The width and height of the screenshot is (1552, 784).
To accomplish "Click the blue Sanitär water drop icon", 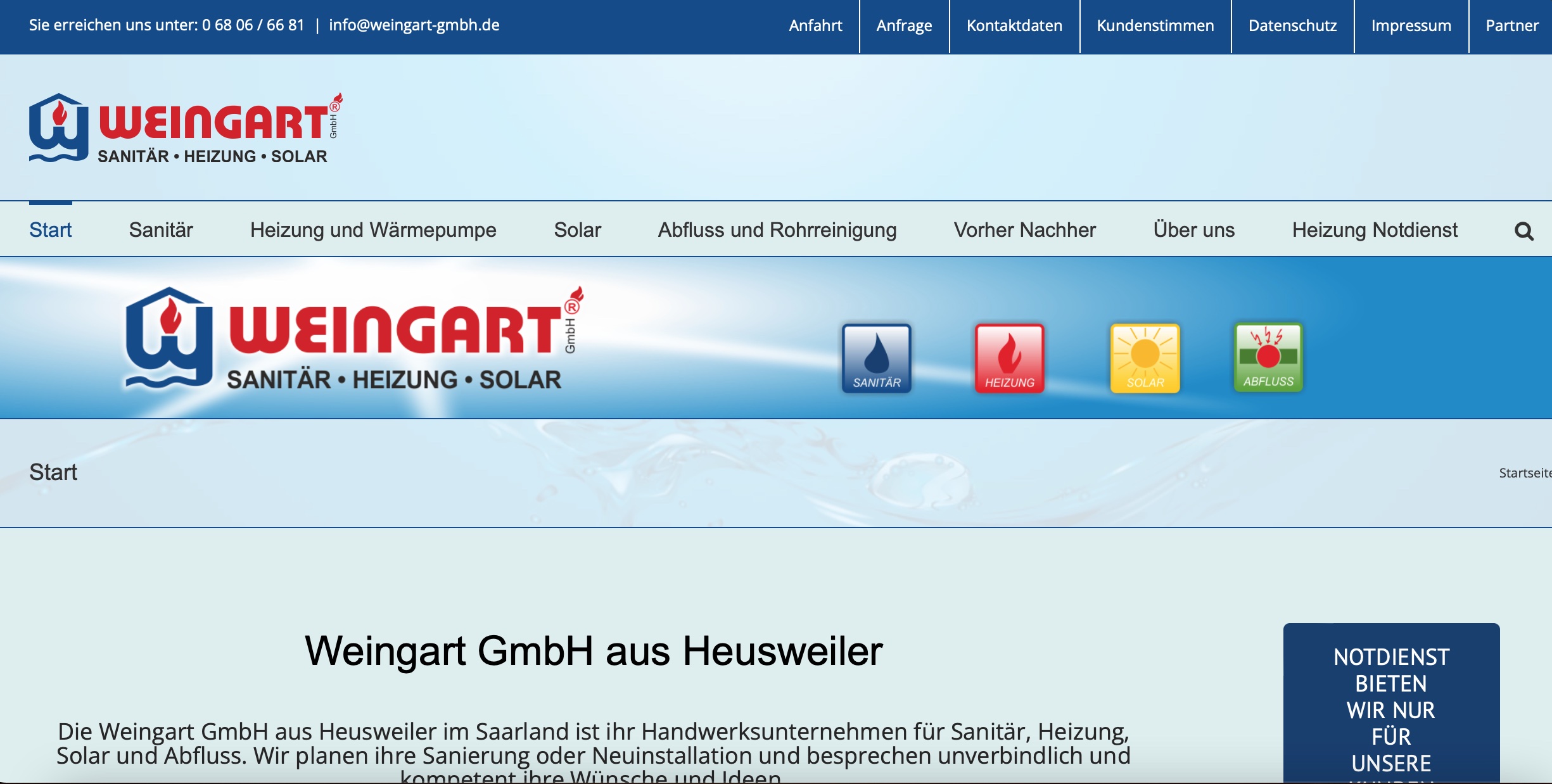I will pos(877,358).
